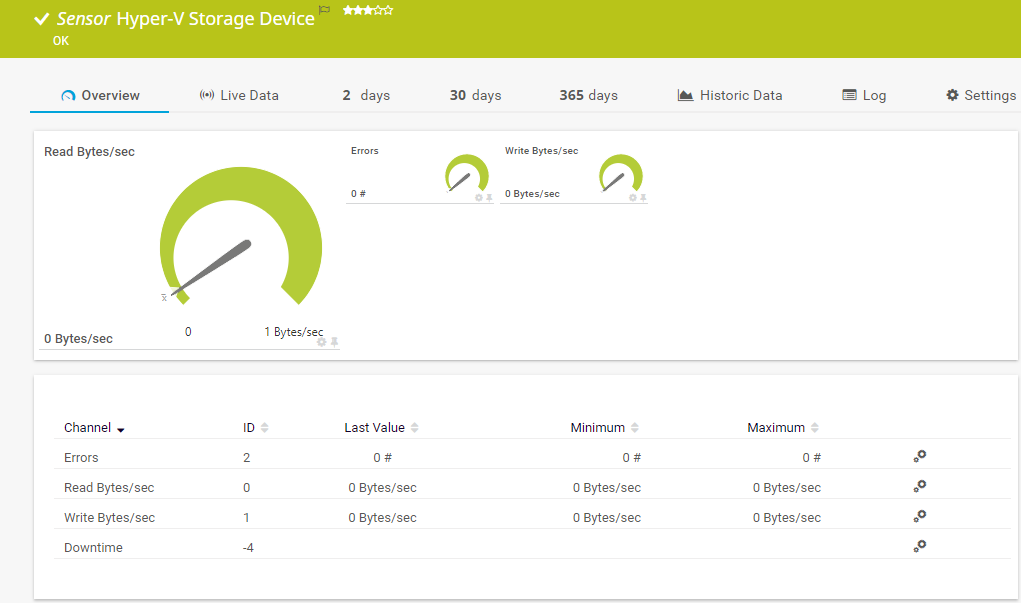Edit Errors channel settings in table row
Viewport: 1021px width, 603px height.
(919, 456)
